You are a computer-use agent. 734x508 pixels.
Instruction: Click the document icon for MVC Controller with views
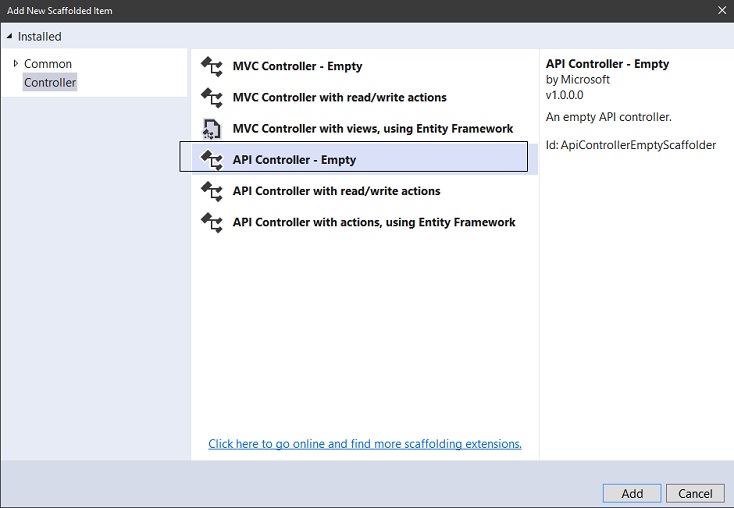click(211, 129)
